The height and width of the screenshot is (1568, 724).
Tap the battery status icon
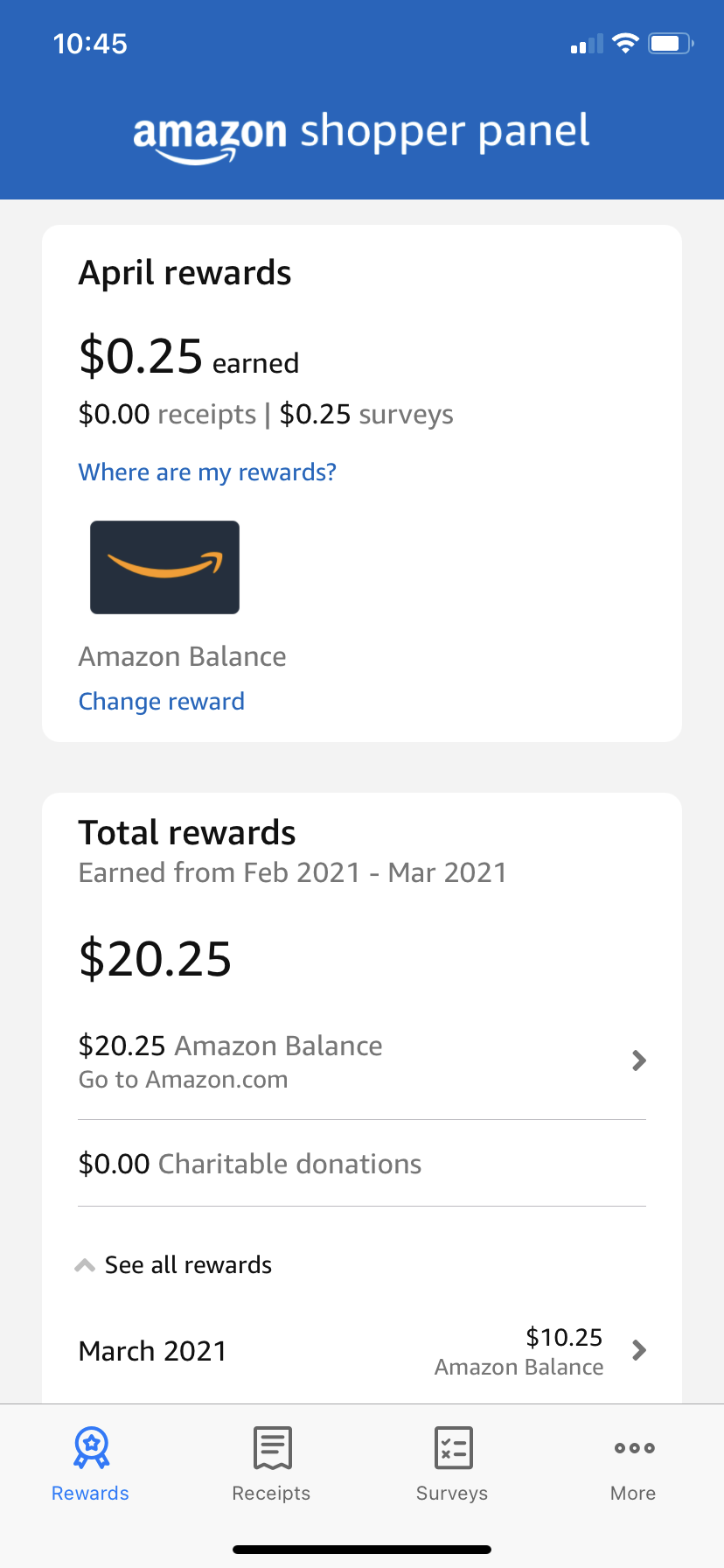click(x=670, y=43)
